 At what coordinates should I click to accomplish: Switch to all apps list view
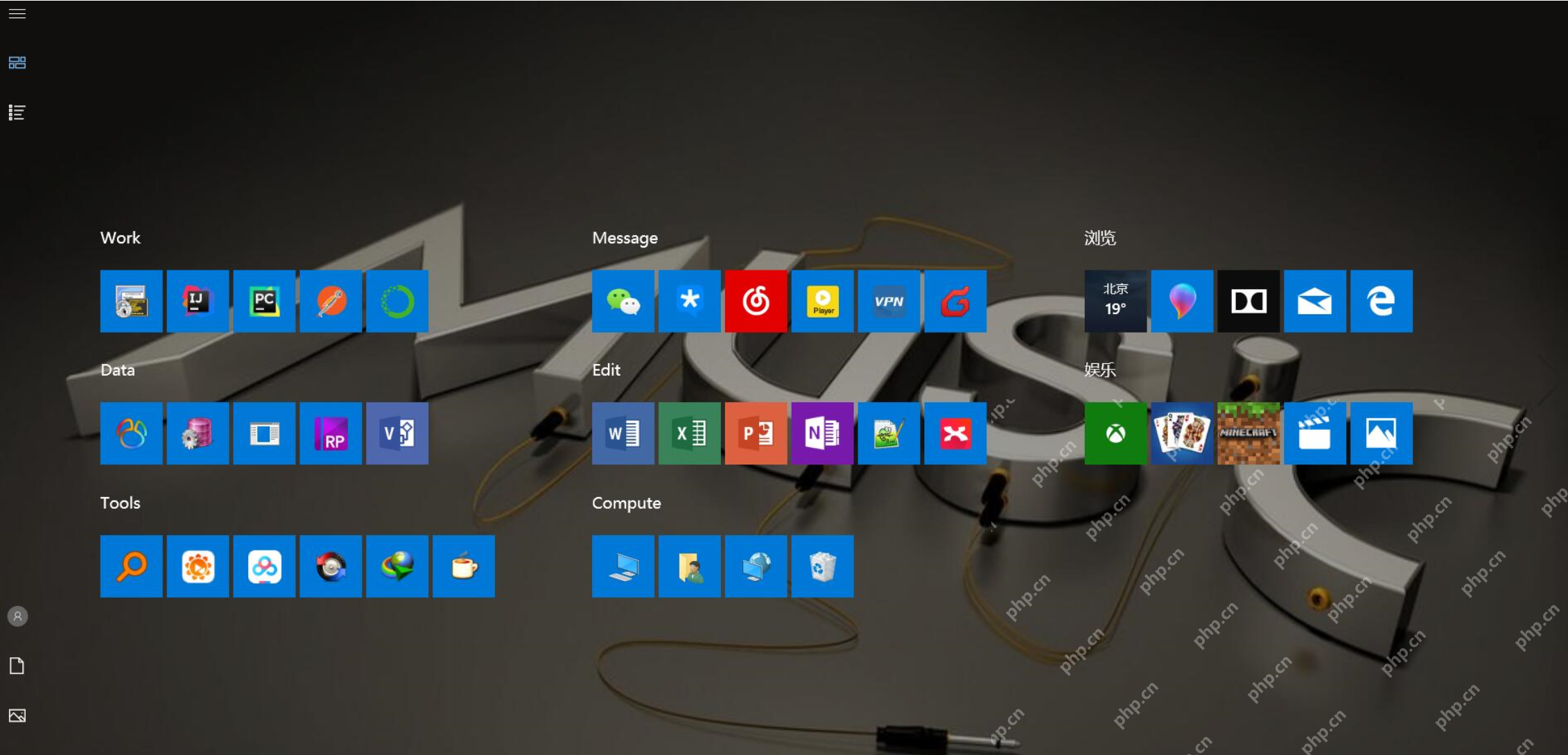tap(17, 112)
